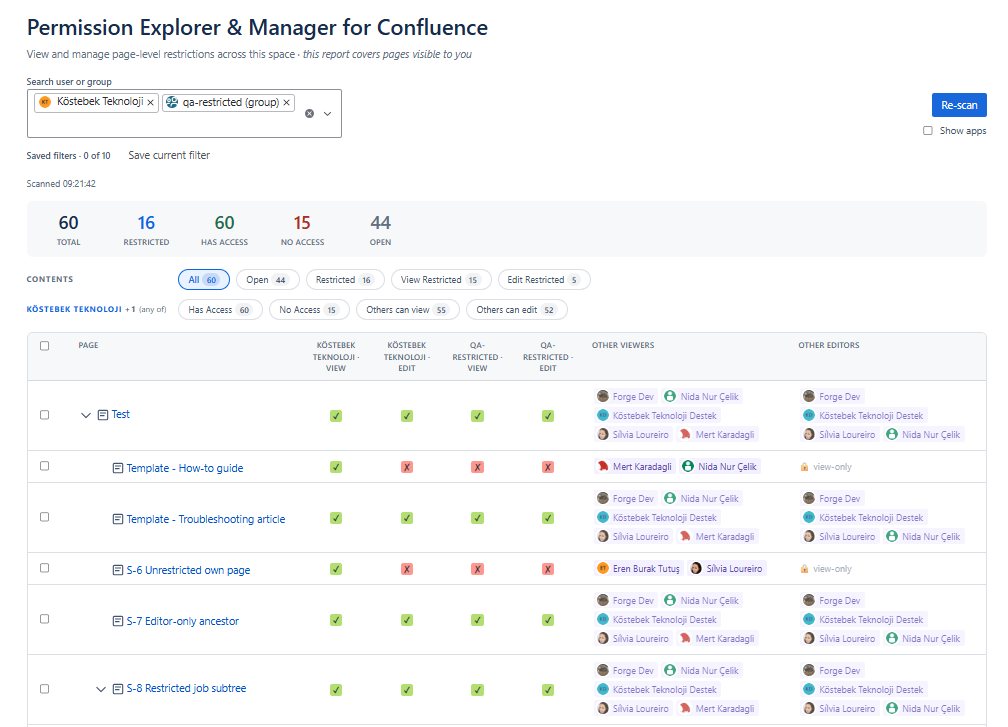1008x727 pixels.
Task: Click the Re-scan button
Action: [959, 105]
